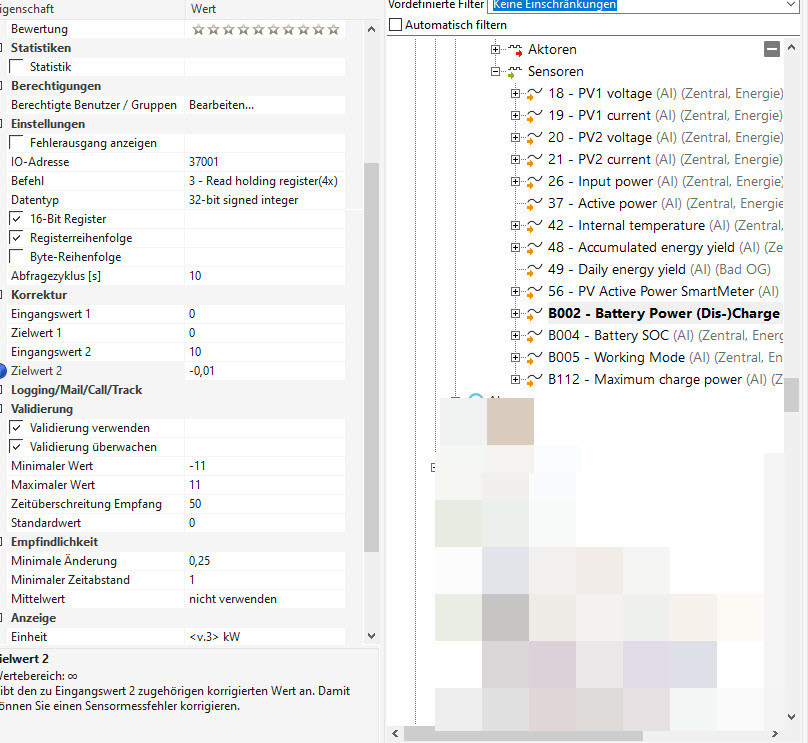Click sensor icon for B004 - Battery SOC
This screenshot has height=743, width=808.
(x=534, y=336)
